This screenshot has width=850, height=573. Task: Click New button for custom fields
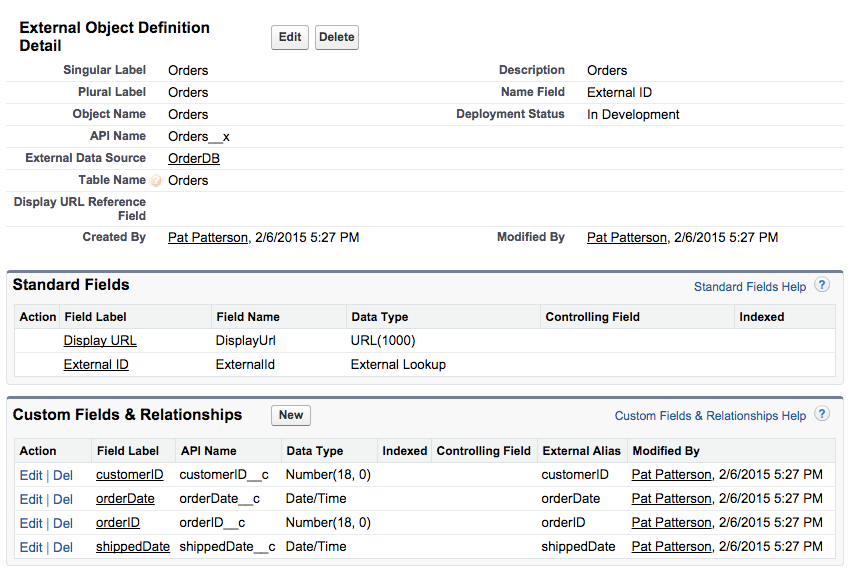pyautogui.click(x=291, y=415)
